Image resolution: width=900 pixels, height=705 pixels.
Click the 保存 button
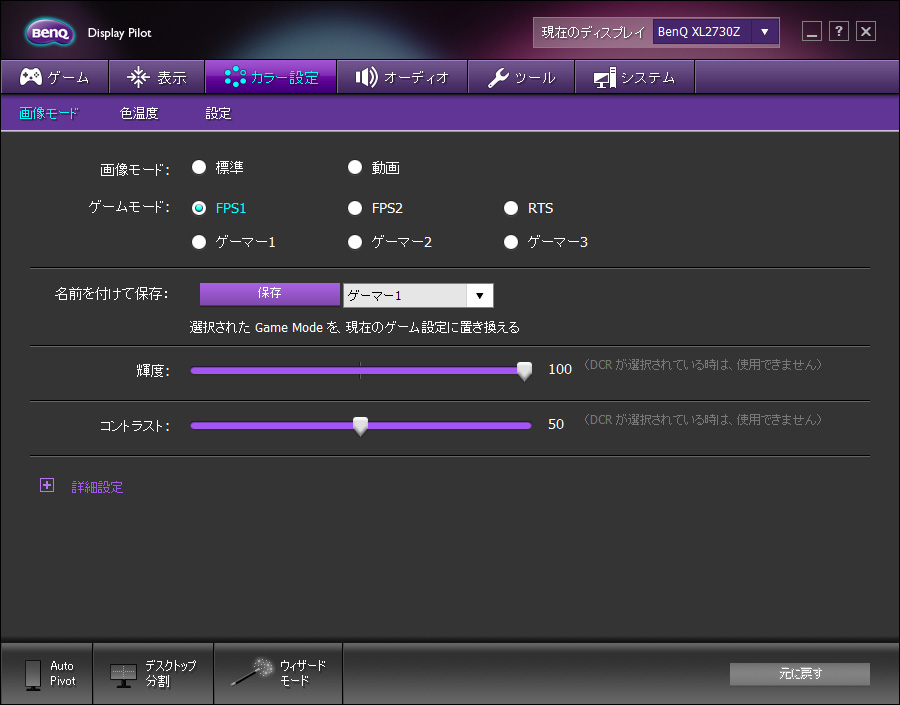point(269,293)
